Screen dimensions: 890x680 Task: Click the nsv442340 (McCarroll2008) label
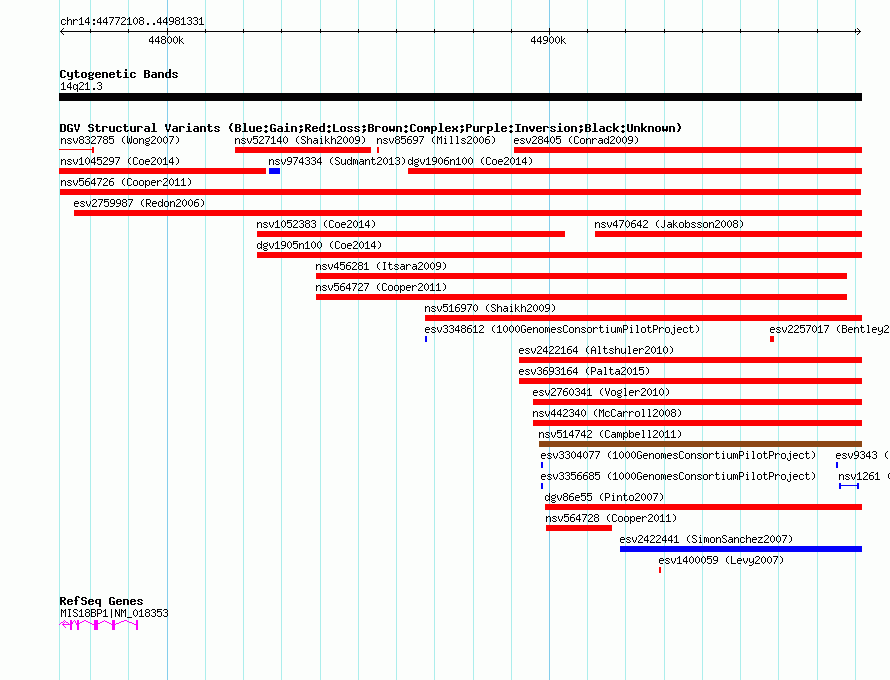(607, 413)
